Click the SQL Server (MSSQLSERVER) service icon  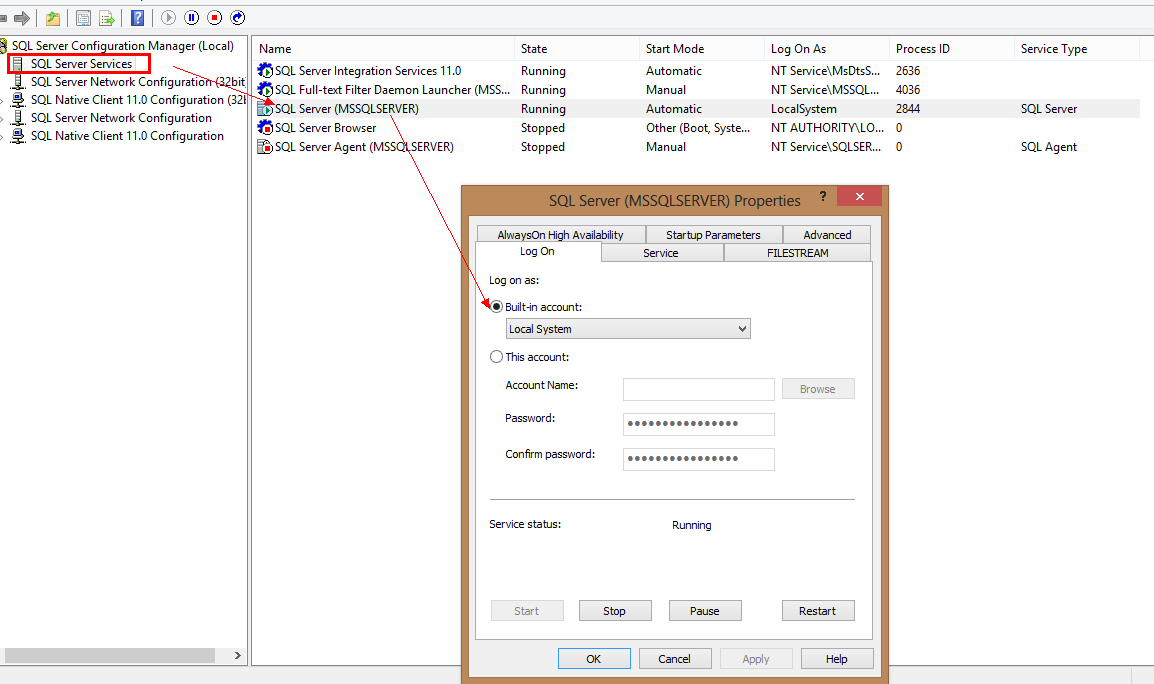(265, 109)
